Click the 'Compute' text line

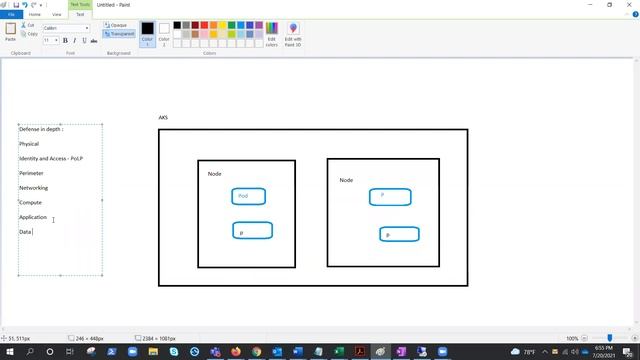click(x=30, y=202)
